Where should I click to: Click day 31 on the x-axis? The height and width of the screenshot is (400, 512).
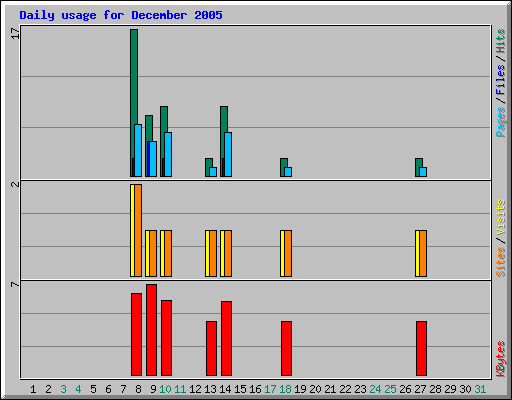(480, 389)
